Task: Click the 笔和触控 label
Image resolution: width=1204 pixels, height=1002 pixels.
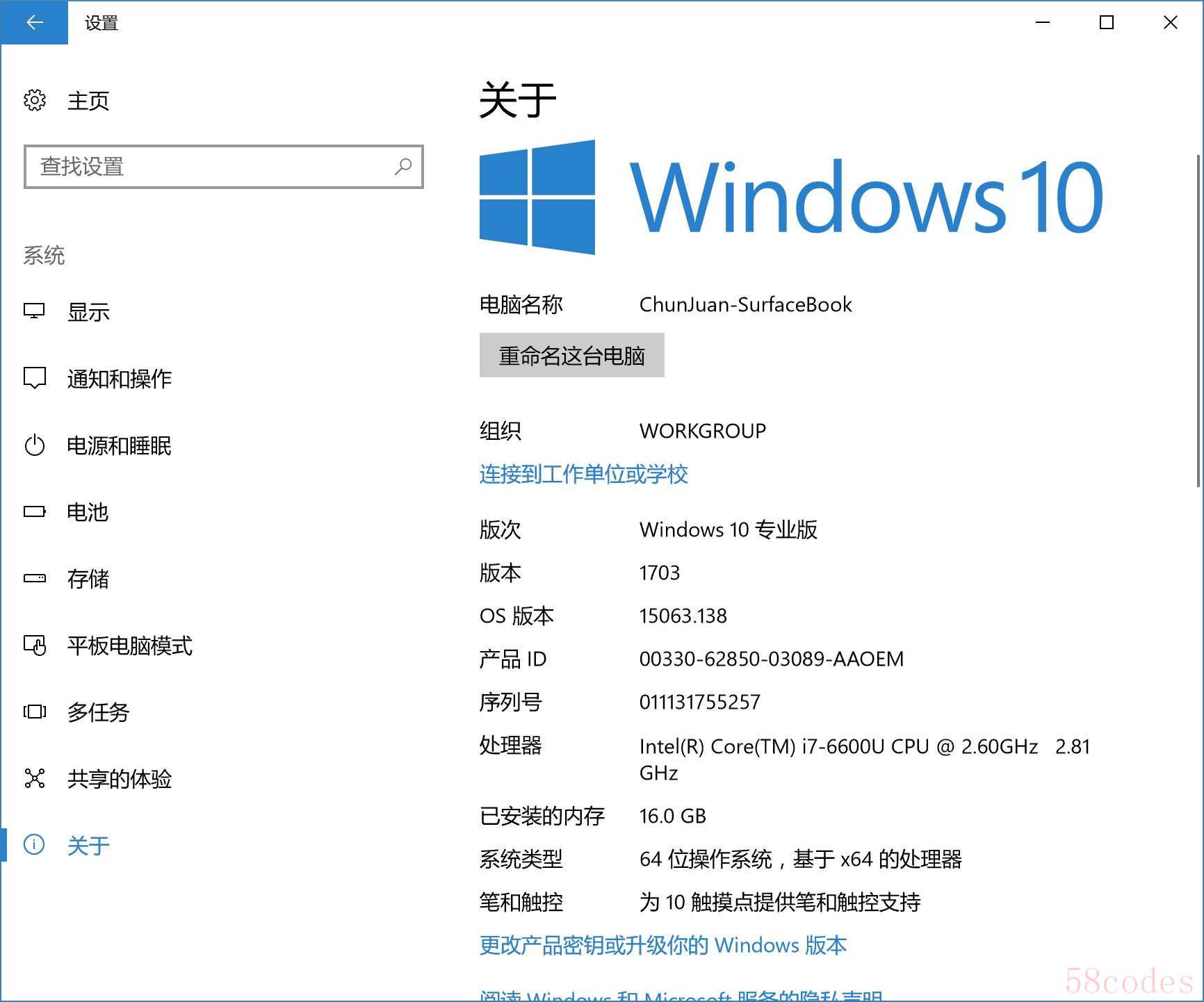Action: [521, 902]
